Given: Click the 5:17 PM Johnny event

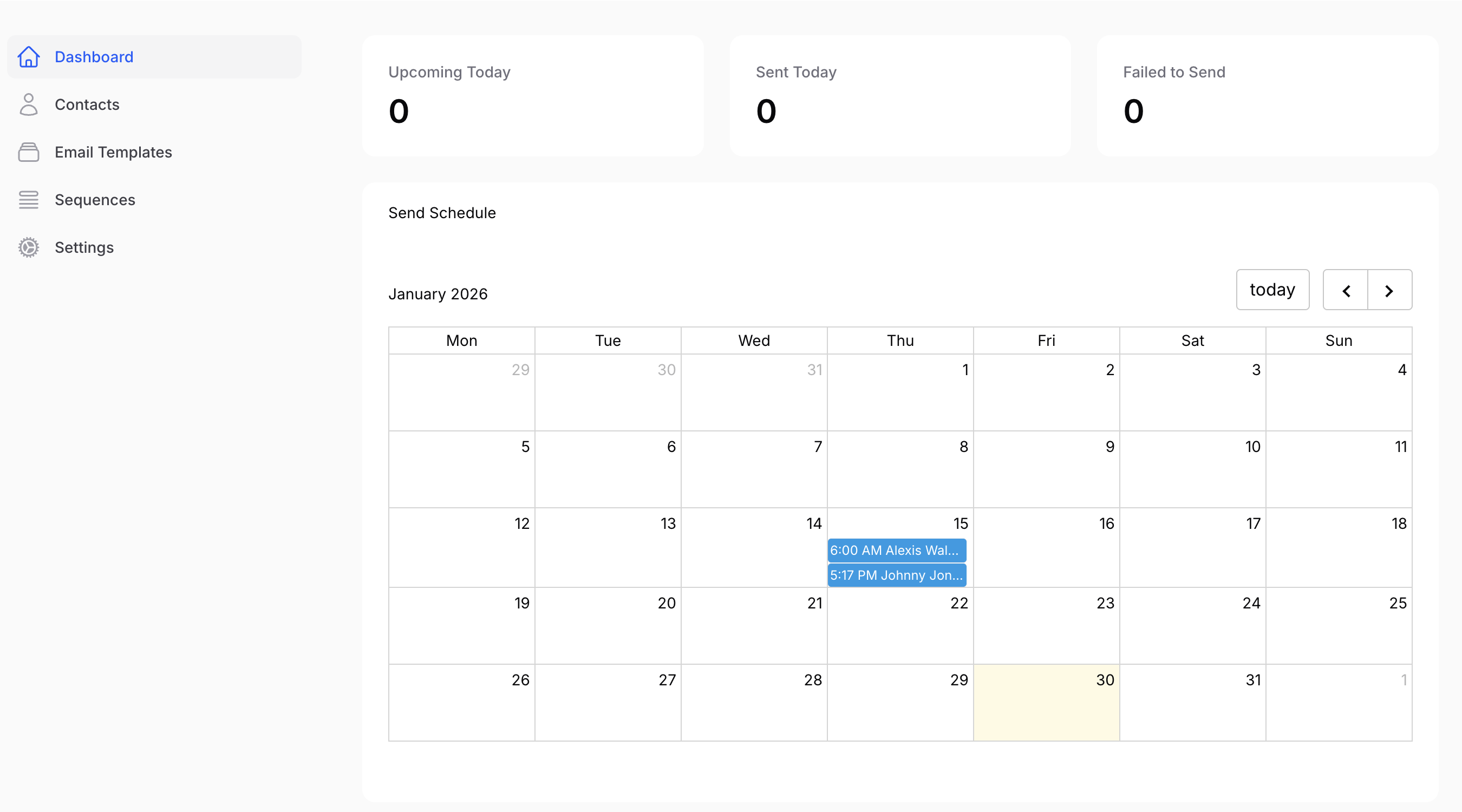Looking at the screenshot, I should 896,575.
